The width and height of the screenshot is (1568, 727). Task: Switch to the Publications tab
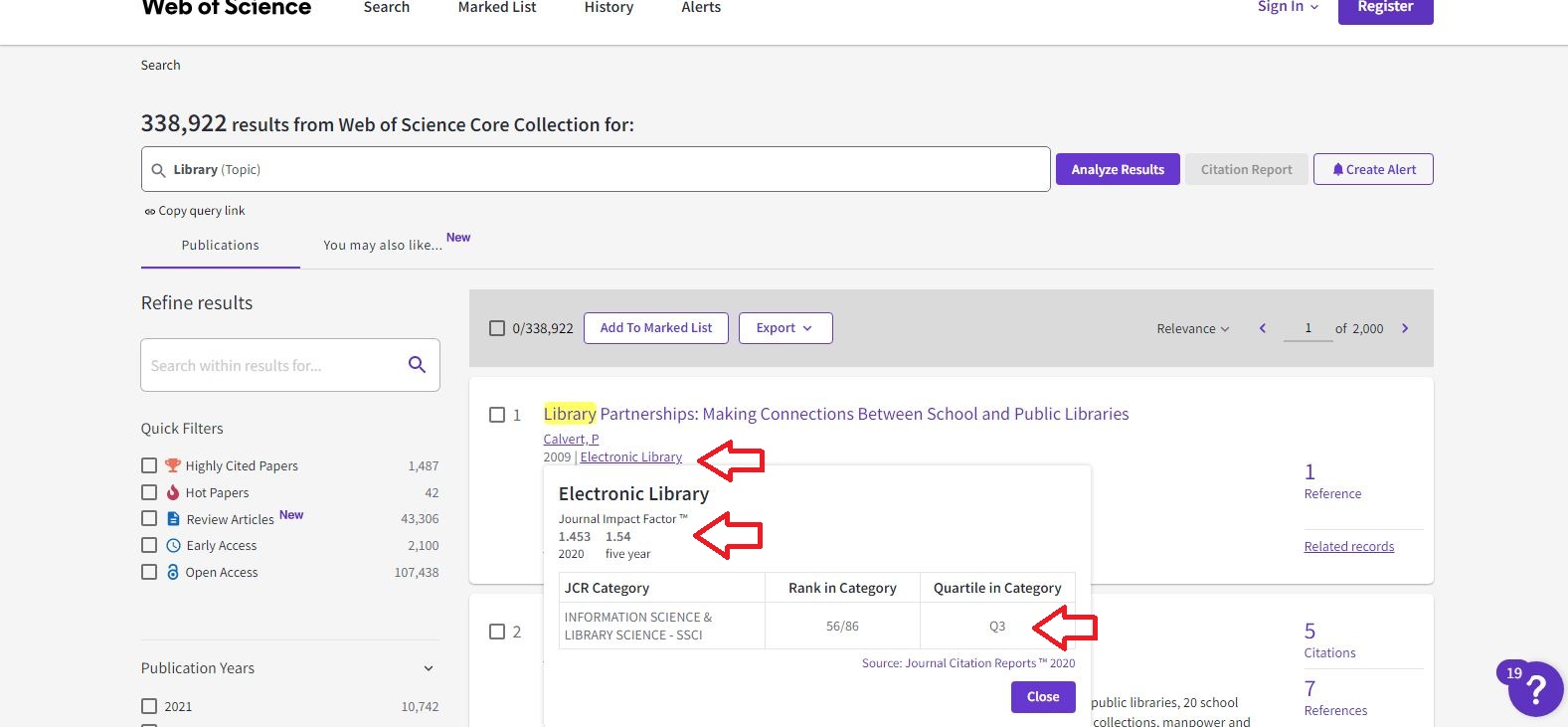[x=221, y=246]
